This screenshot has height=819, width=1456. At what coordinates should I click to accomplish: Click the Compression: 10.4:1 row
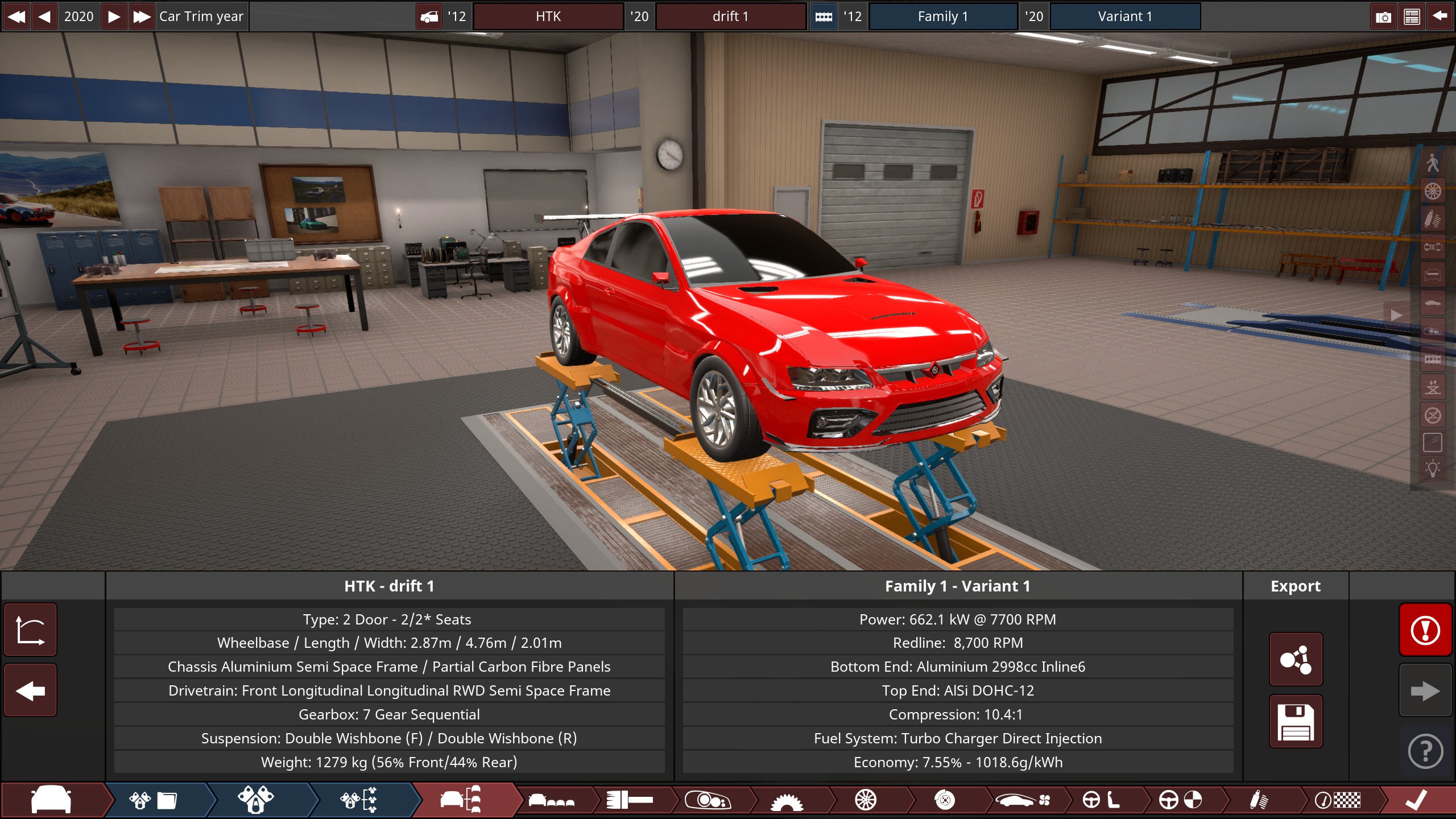958,714
